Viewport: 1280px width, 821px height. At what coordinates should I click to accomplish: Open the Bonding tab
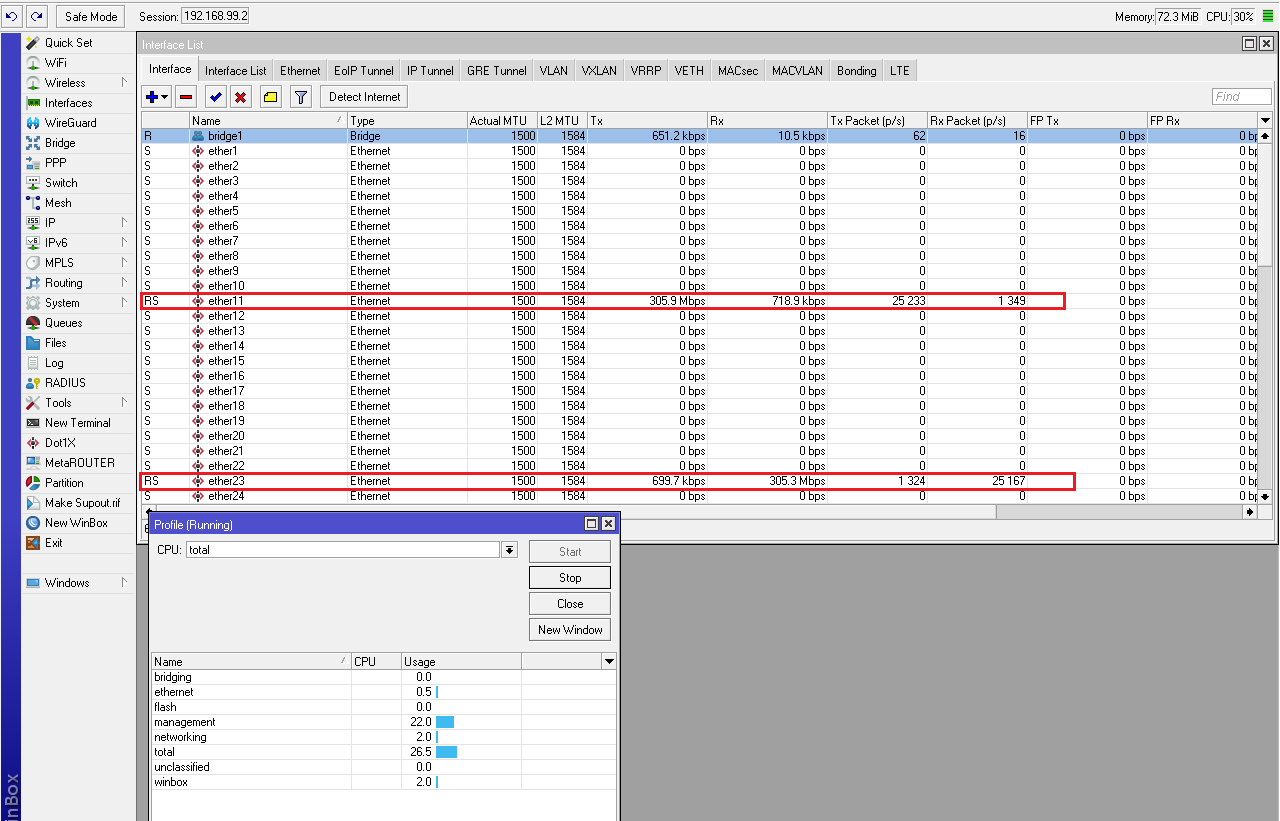click(x=855, y=70)
